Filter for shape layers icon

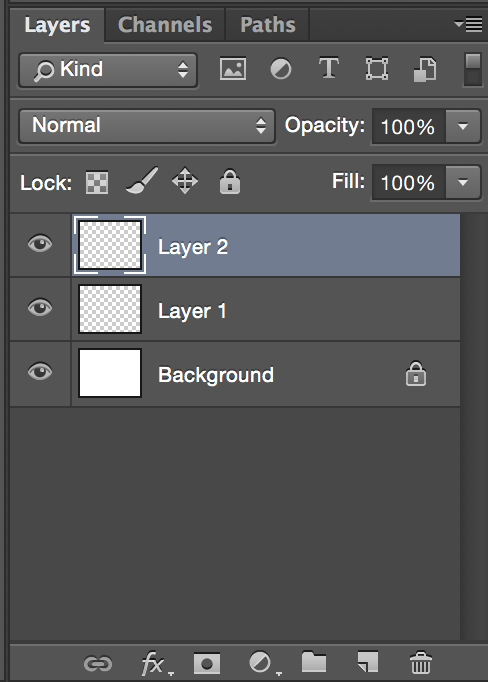(x=377, y=69)
